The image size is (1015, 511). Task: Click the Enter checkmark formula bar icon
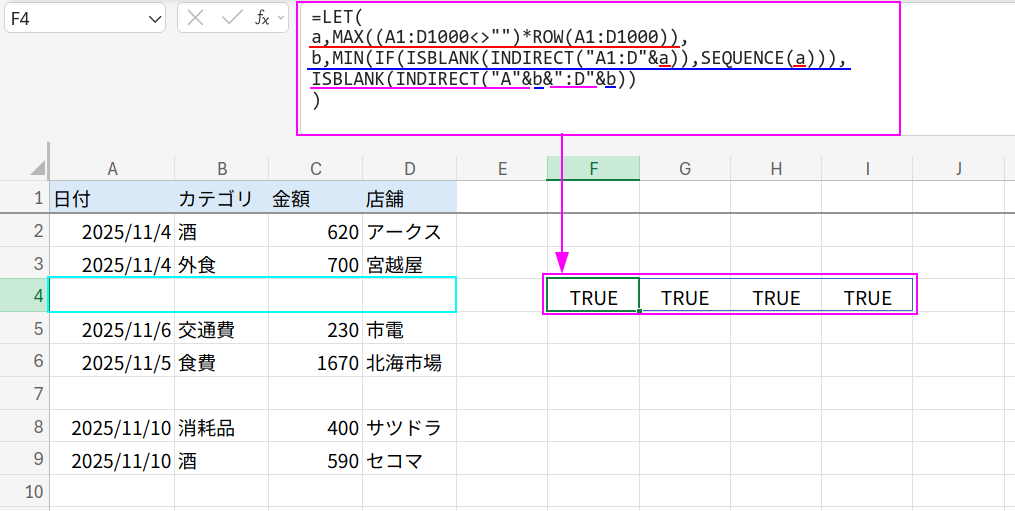pos(232,19)
